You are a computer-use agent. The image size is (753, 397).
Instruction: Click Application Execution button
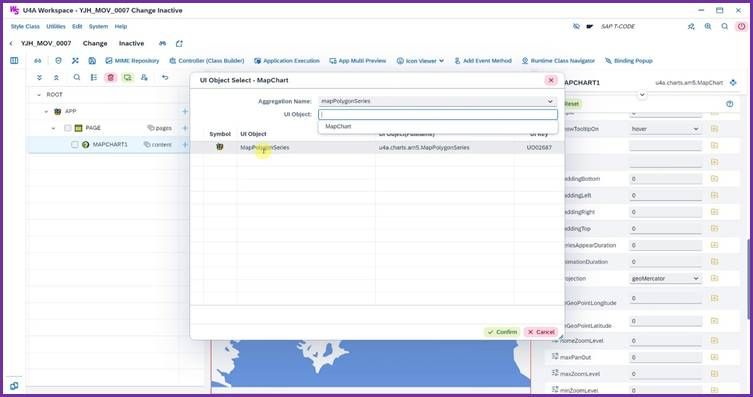click(287, 61)
